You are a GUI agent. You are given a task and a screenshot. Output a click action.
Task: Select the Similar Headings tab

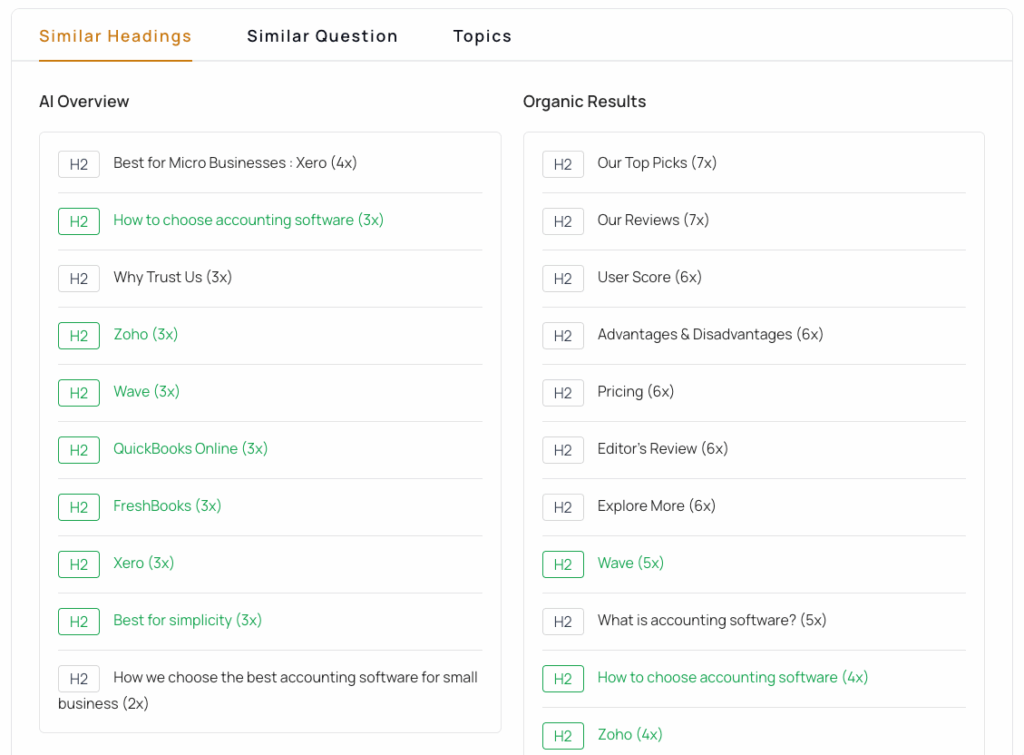click(x=116, y=36)
